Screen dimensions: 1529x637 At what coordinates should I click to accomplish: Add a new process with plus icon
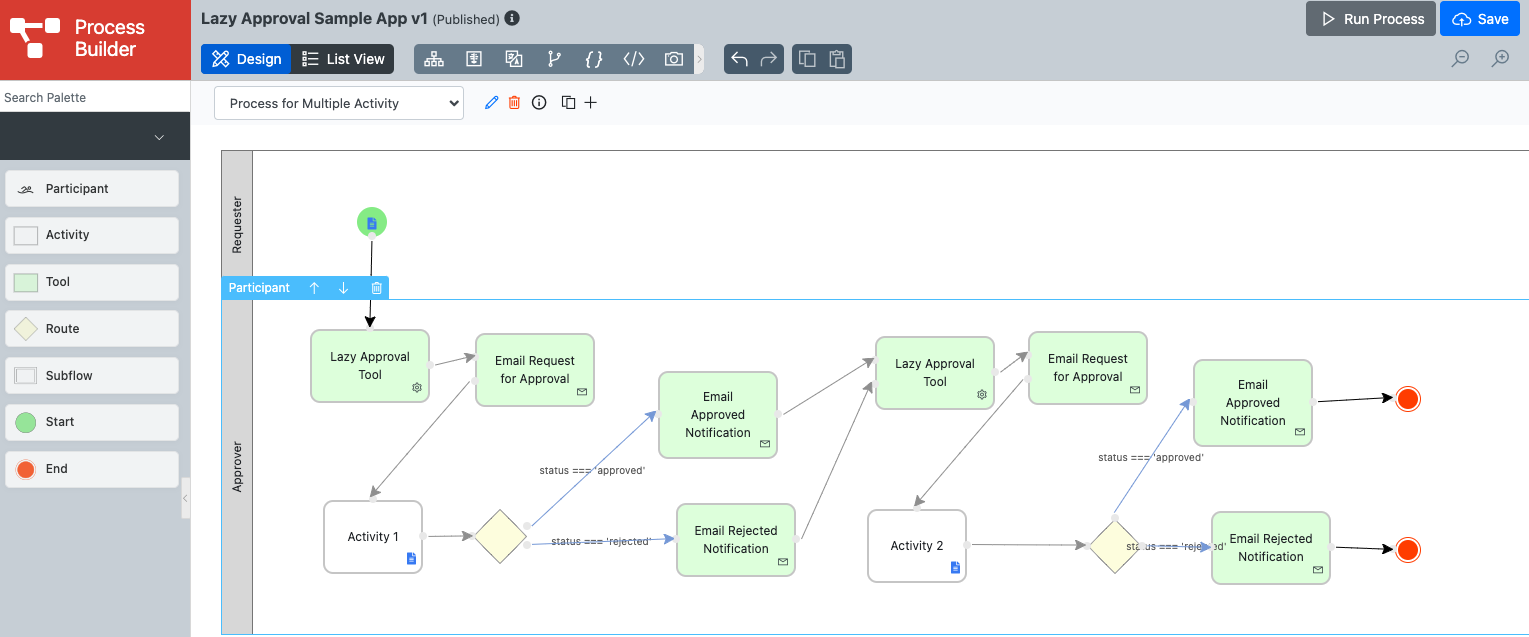[591, 103]
